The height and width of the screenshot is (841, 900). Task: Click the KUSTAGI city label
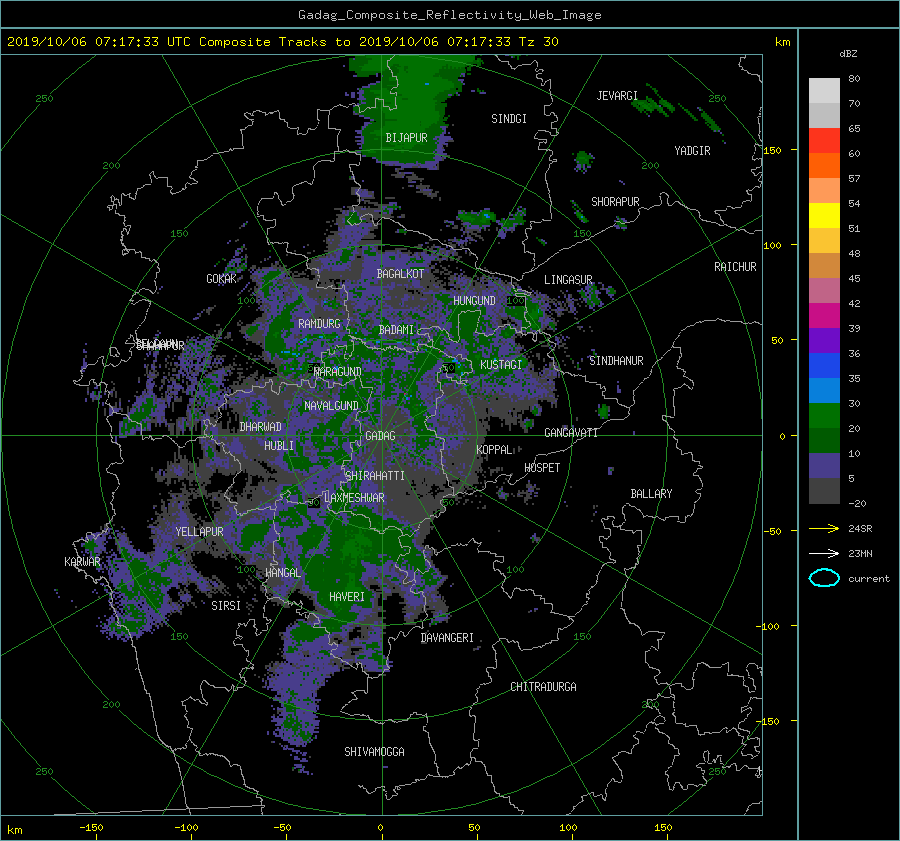[x=501, y=365]
